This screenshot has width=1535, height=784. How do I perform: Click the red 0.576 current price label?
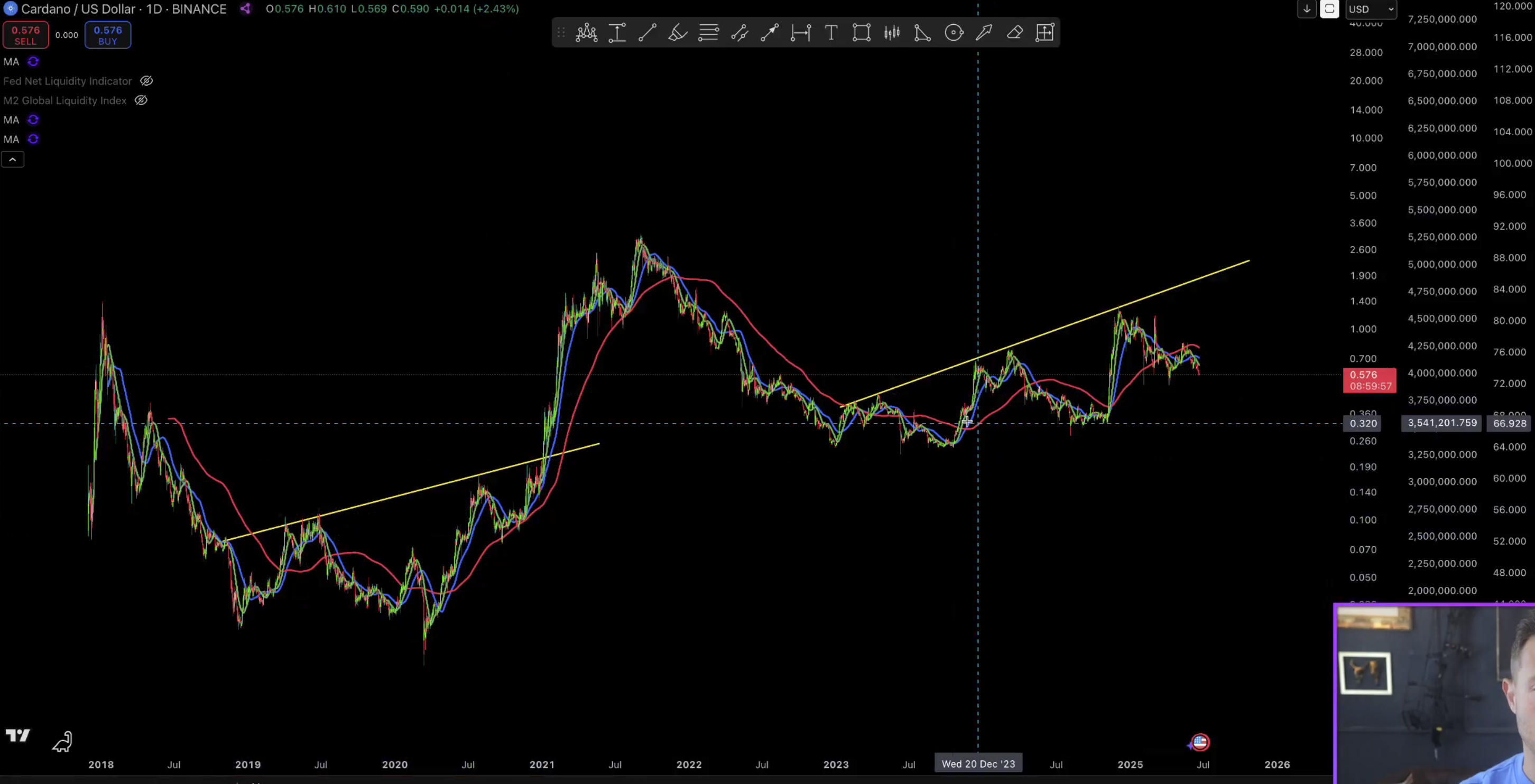click(x=1370, y=380)
